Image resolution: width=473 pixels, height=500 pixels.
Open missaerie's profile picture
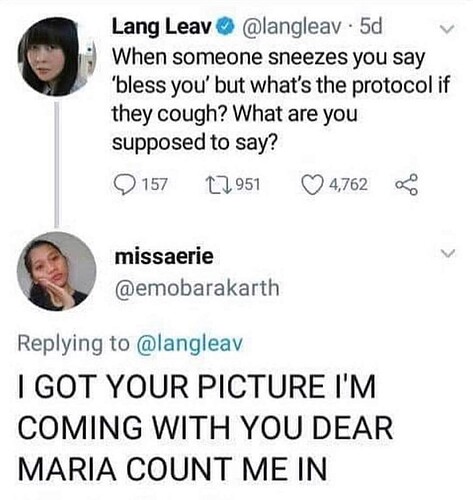(x=57, y=271)
